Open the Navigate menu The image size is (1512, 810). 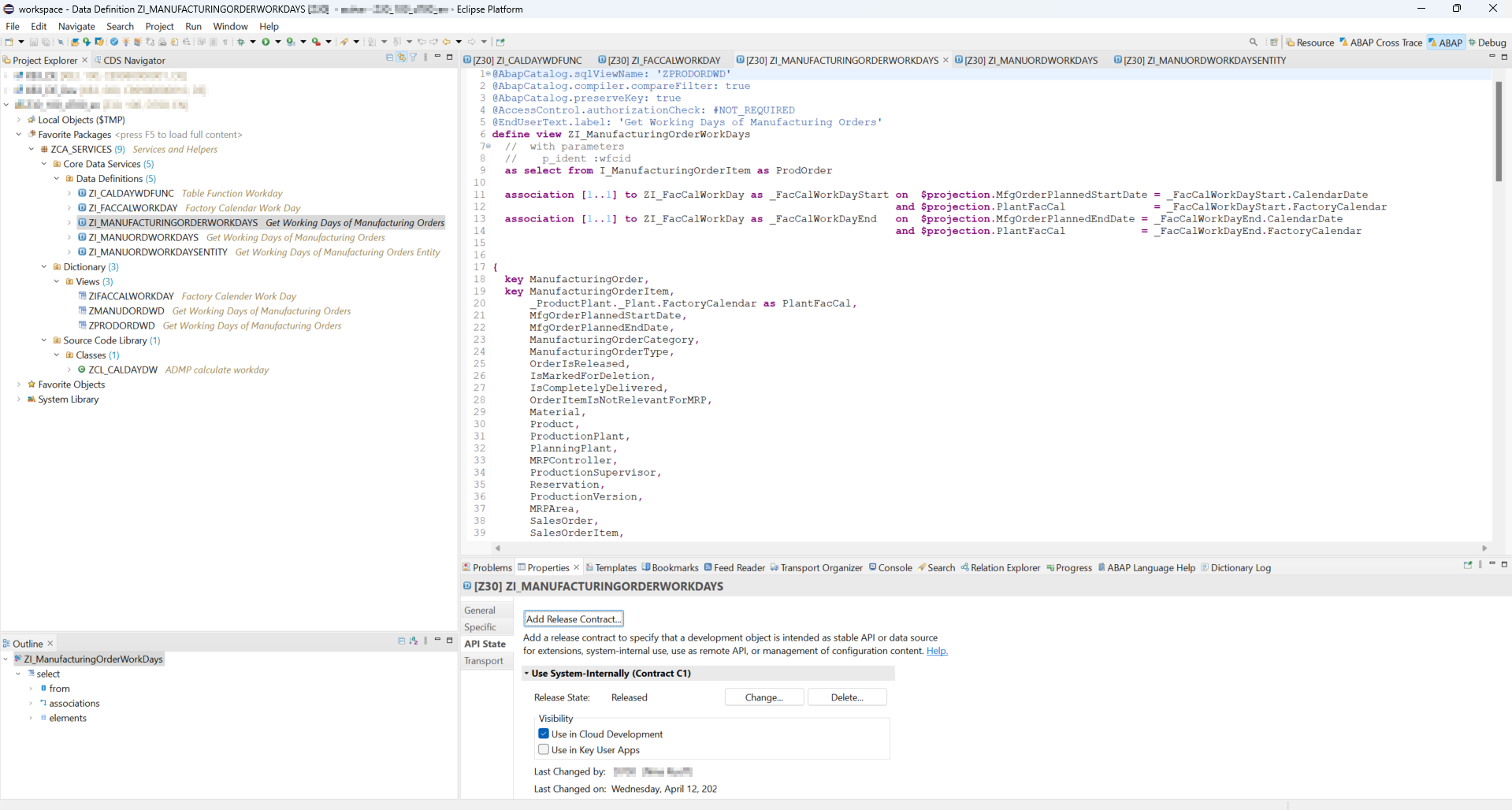(x=76, y=26)
